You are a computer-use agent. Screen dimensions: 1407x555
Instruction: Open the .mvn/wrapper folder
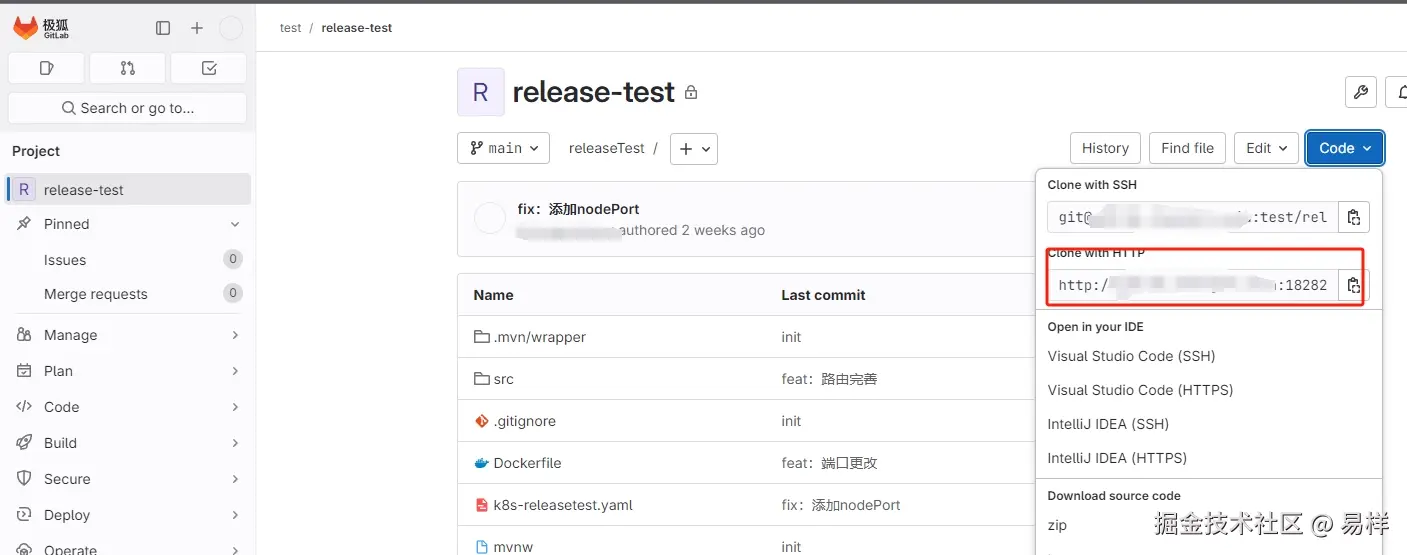[540, 337]
